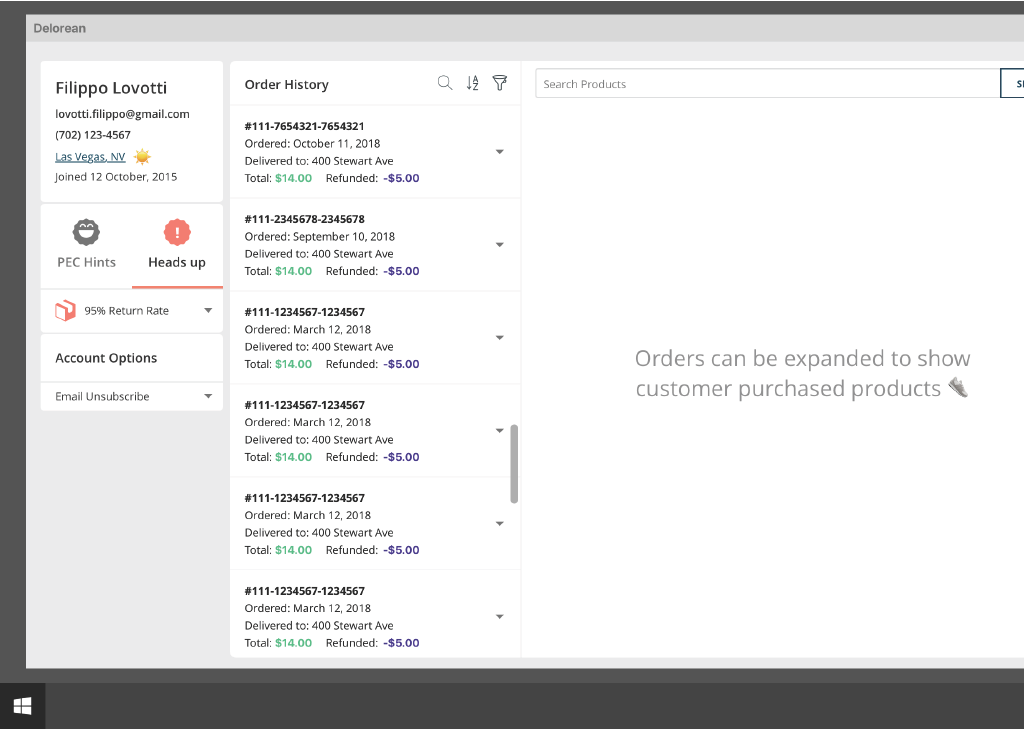
Task: Open the Email Unsubscribe dropdown
Action: pos(208,396)
